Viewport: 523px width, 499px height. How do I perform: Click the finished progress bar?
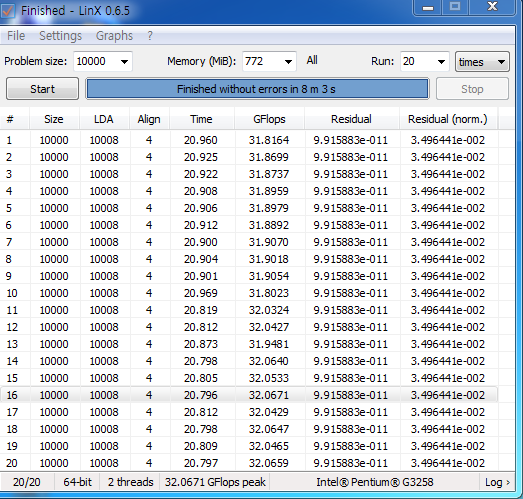tap(257, 89)
